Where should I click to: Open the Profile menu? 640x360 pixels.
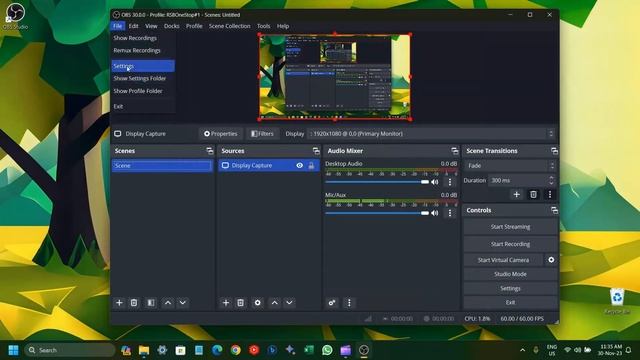pos(194,26)
